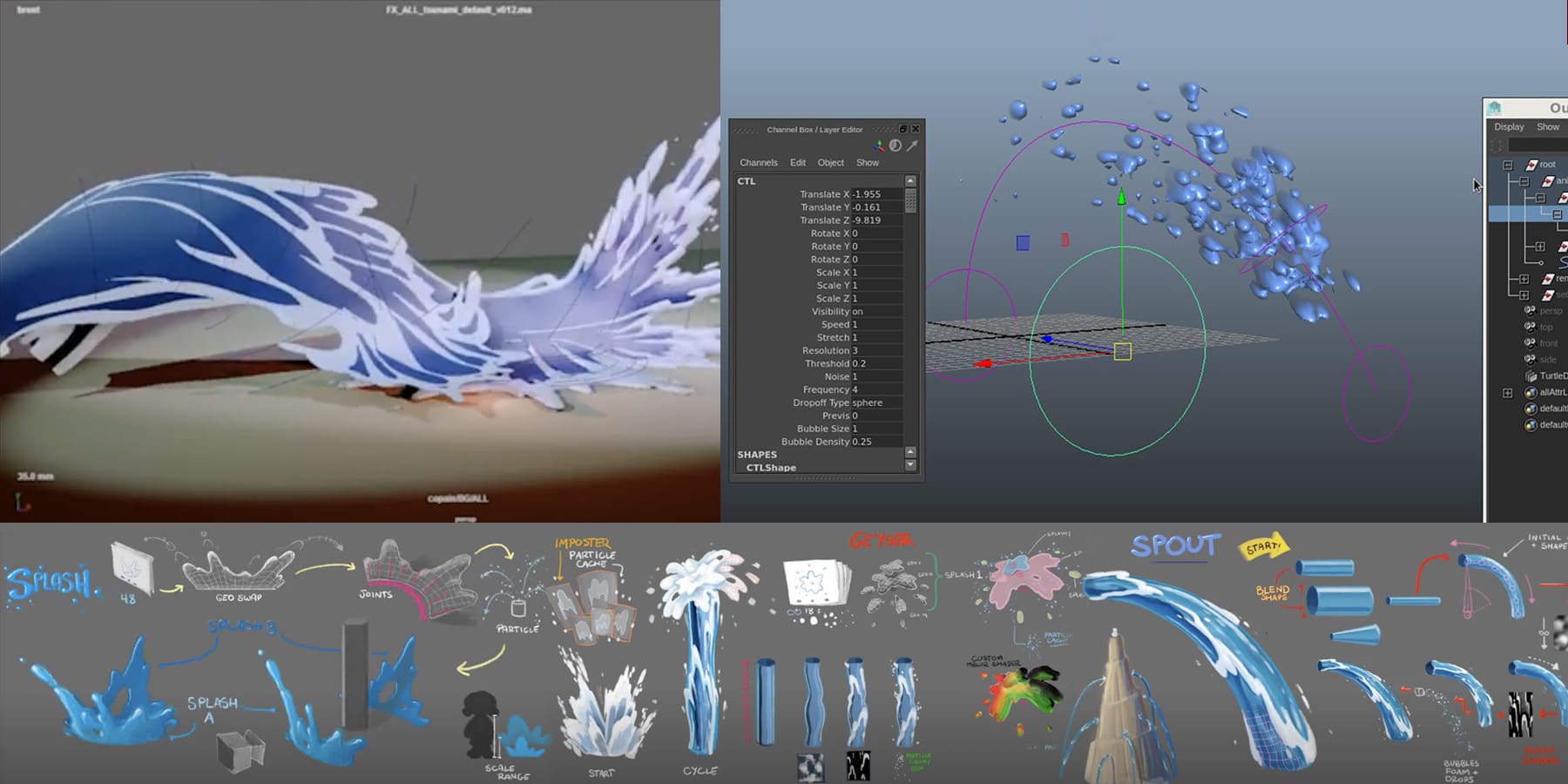Click the scroll-up arrow beside the CTL header
Viewport: 1568px width, 784px height.
point(910,181)
